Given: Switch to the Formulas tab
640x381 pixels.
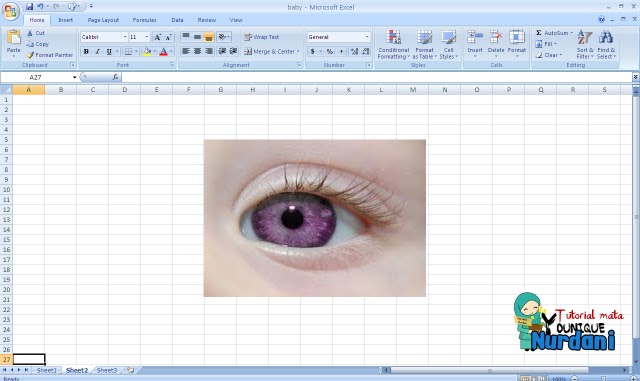Looking at the screenshot, I should click(x=144, y=20).
